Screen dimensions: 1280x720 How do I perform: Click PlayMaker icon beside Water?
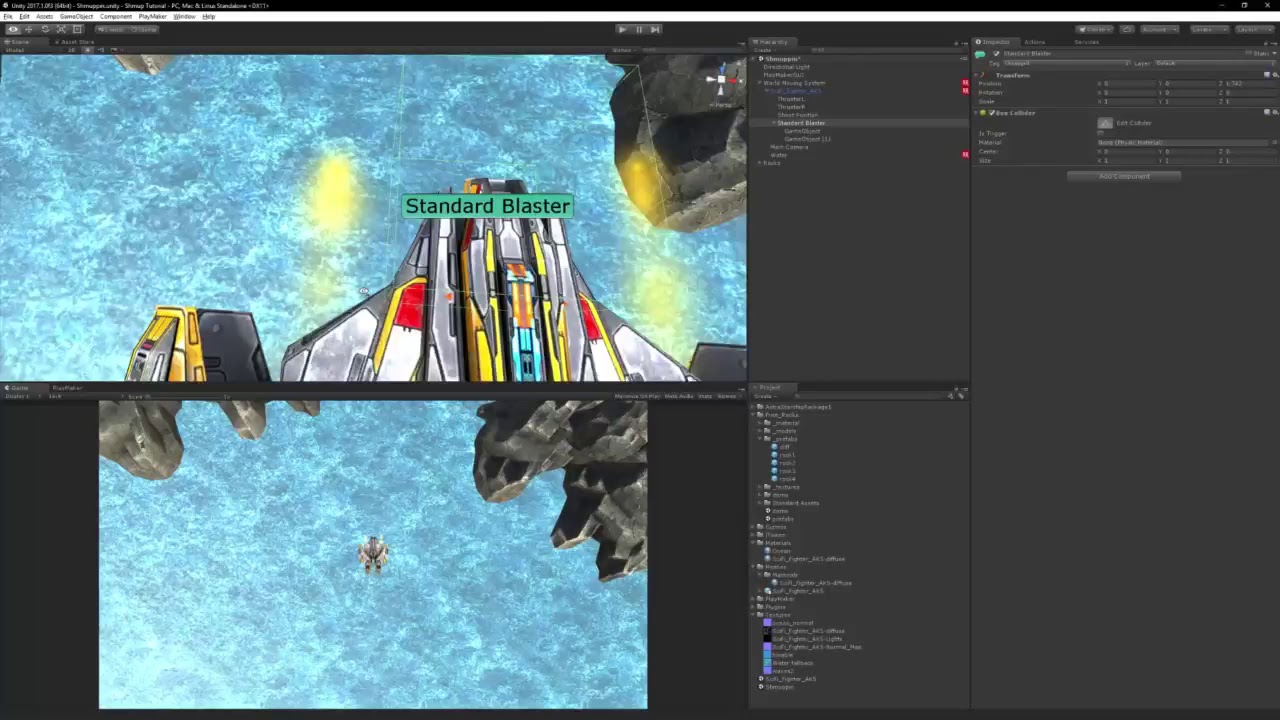pyautogui.click(x=965, y=155)
